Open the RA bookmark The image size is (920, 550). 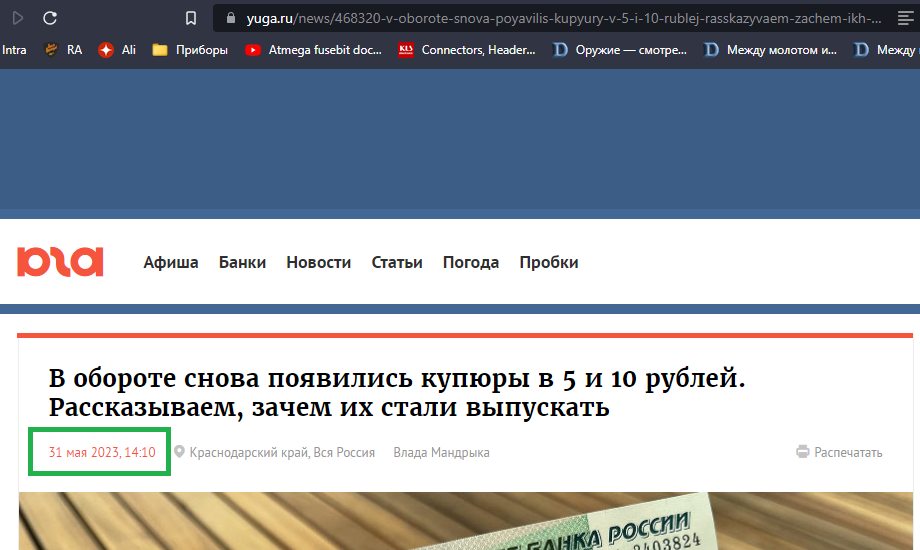pyautogui.click(x=64, y=50)
